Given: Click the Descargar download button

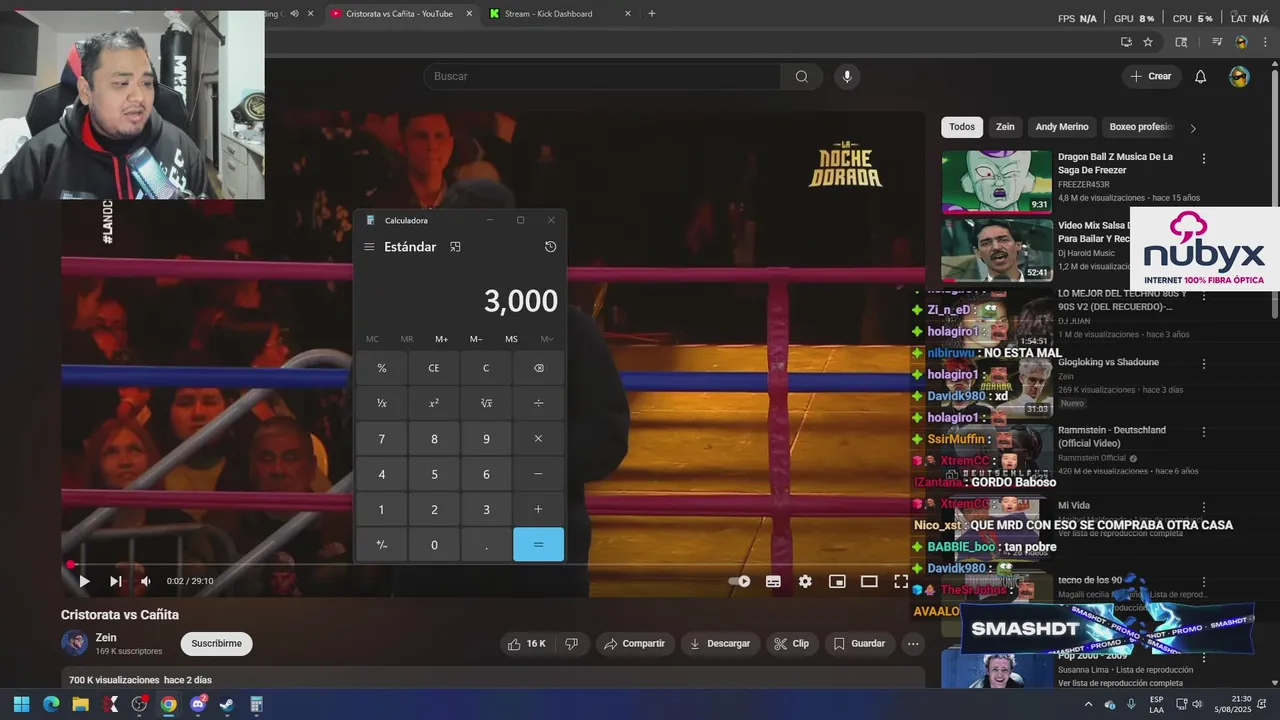Looking at the screenshot, I should point(720,643).
